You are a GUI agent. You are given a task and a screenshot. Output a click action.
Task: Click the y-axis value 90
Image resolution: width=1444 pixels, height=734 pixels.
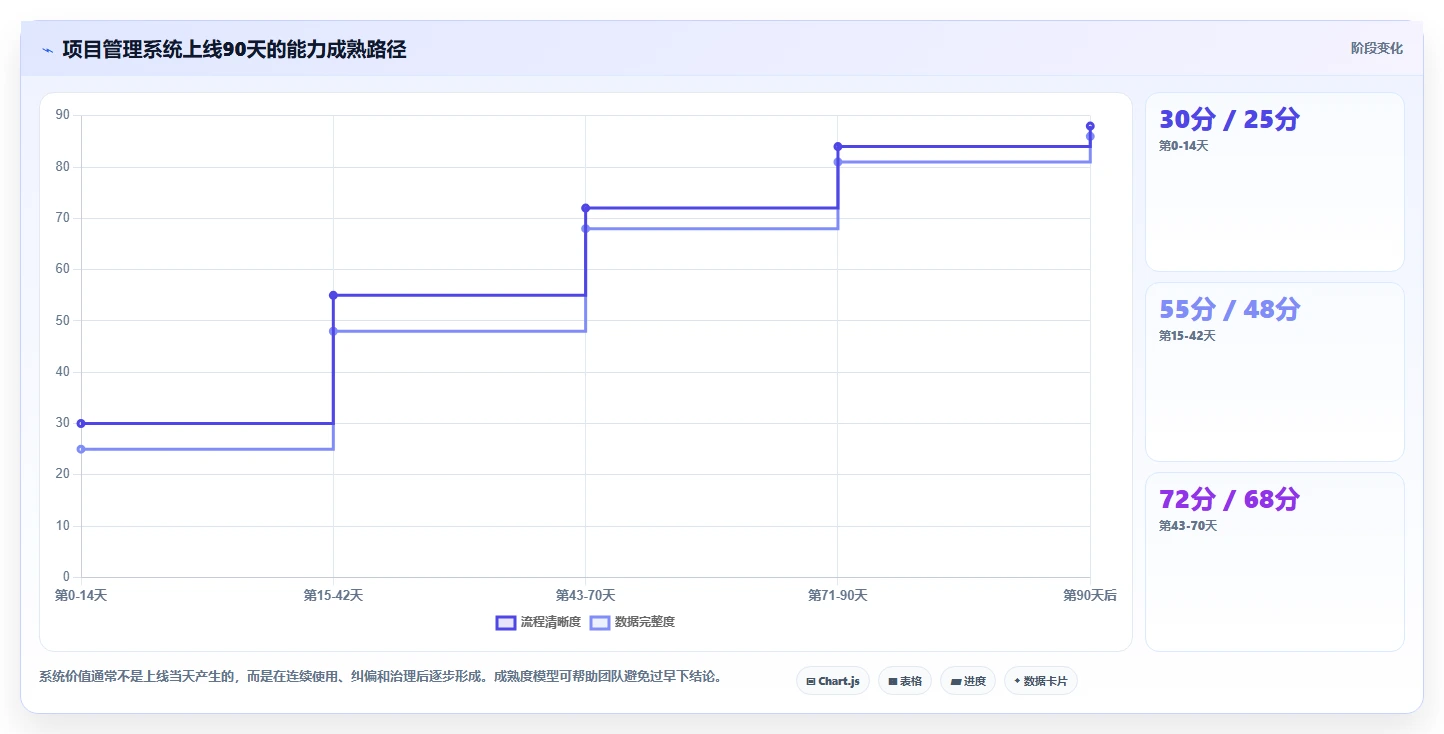[x=63, y=115]
